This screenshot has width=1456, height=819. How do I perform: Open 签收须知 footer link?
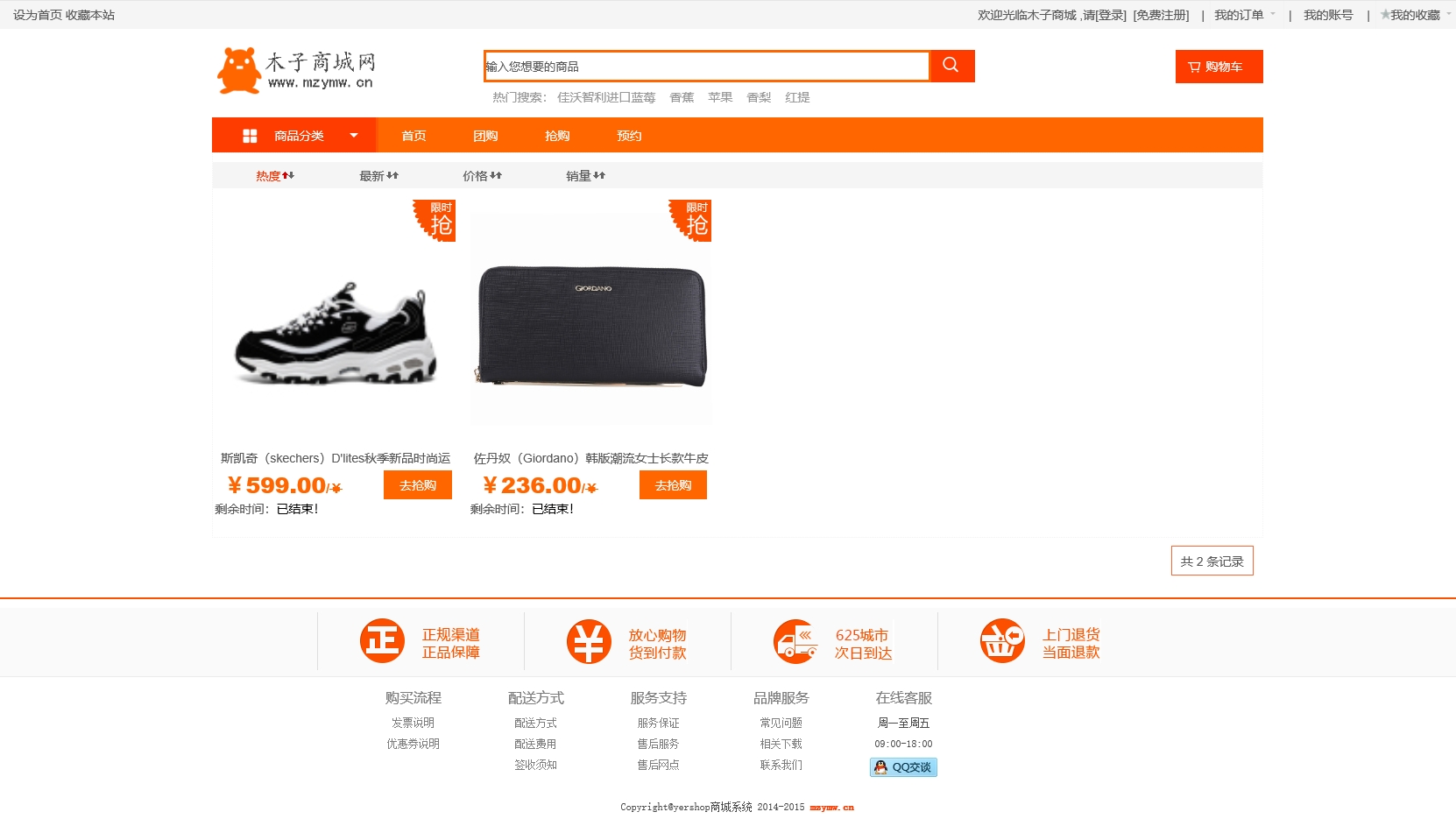click(x=535, y=765)
